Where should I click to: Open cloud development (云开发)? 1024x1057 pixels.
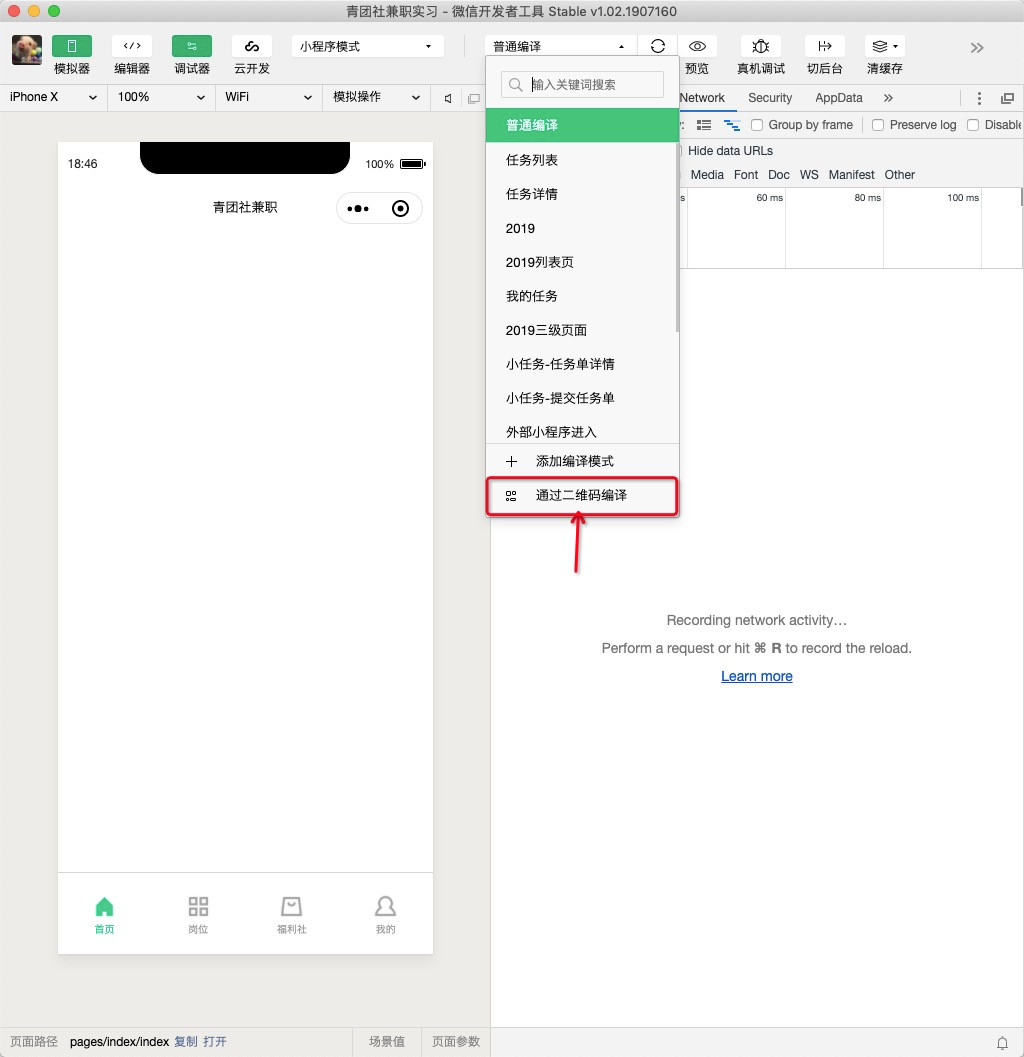[252, 47]
